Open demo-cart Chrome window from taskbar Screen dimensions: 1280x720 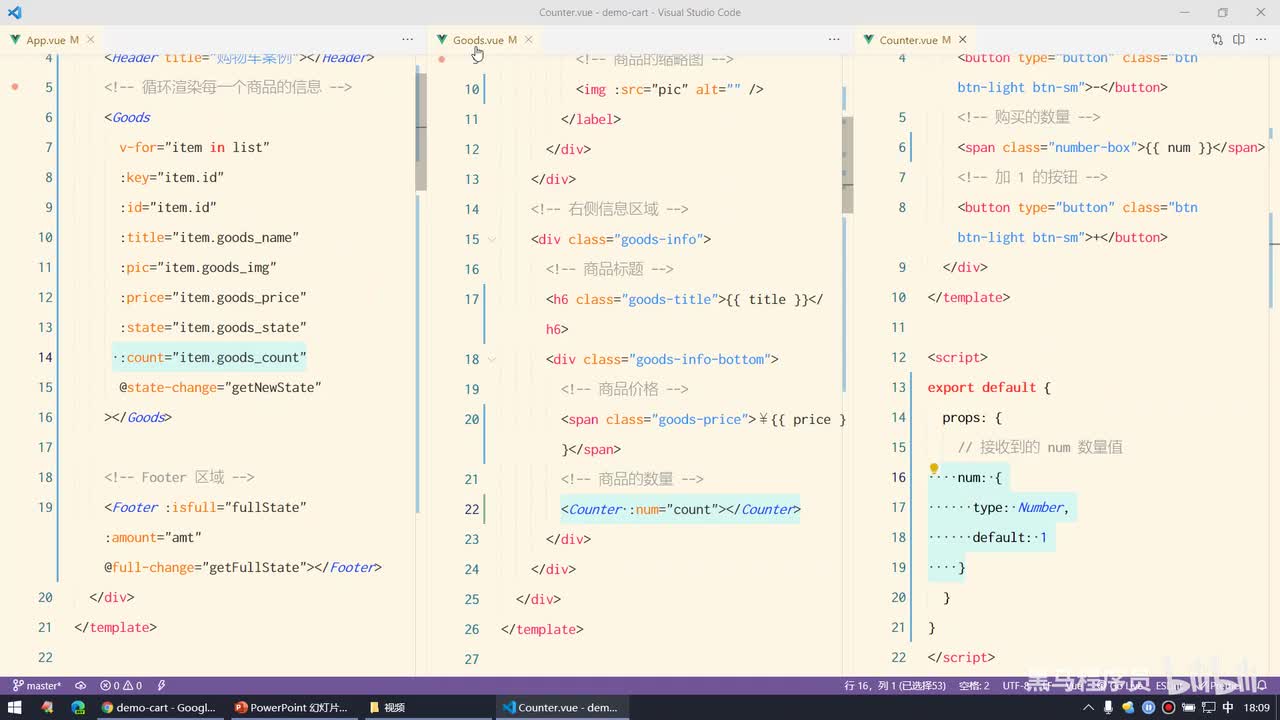(x=158, y=707)
